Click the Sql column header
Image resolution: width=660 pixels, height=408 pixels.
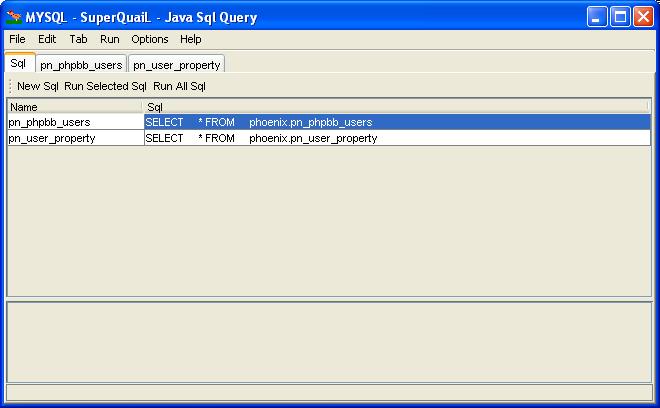tap(396, 106)
